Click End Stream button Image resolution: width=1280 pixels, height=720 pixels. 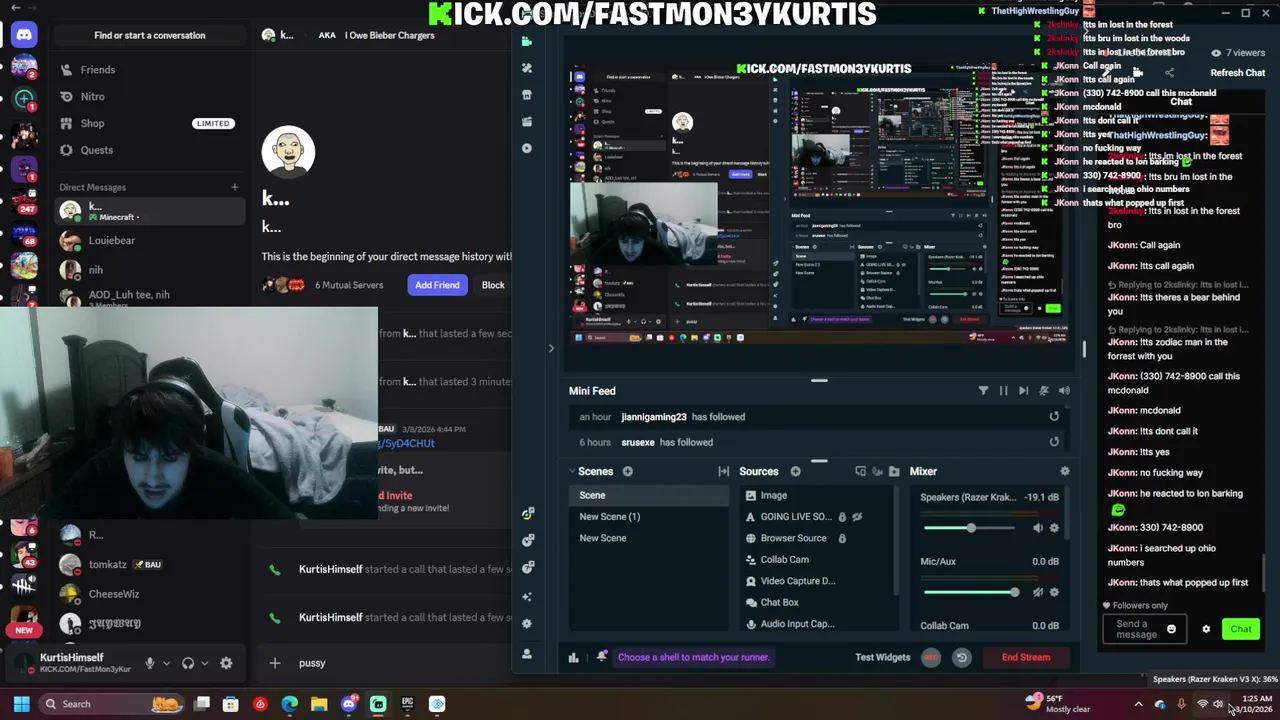tap(1026, 657)
